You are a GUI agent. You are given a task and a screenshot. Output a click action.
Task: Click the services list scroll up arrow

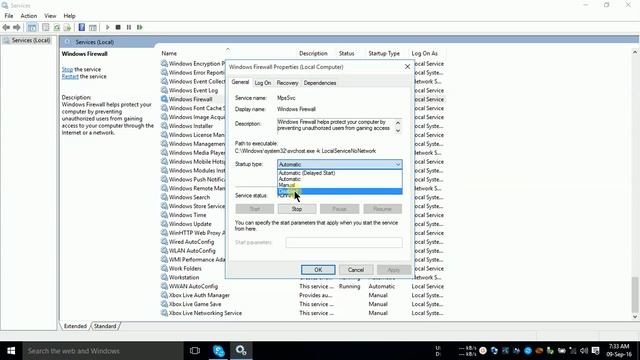[635, 52]
